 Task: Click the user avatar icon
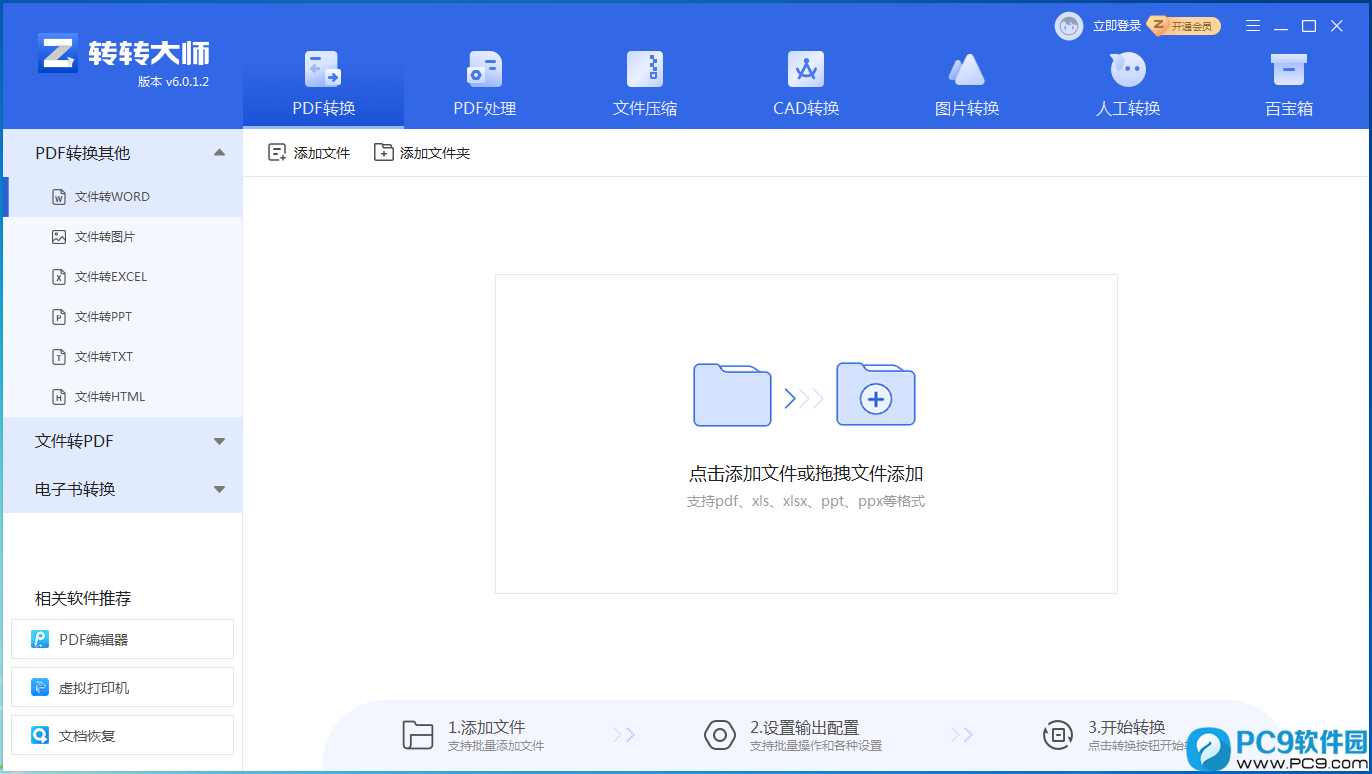[x=1069, y=26]
